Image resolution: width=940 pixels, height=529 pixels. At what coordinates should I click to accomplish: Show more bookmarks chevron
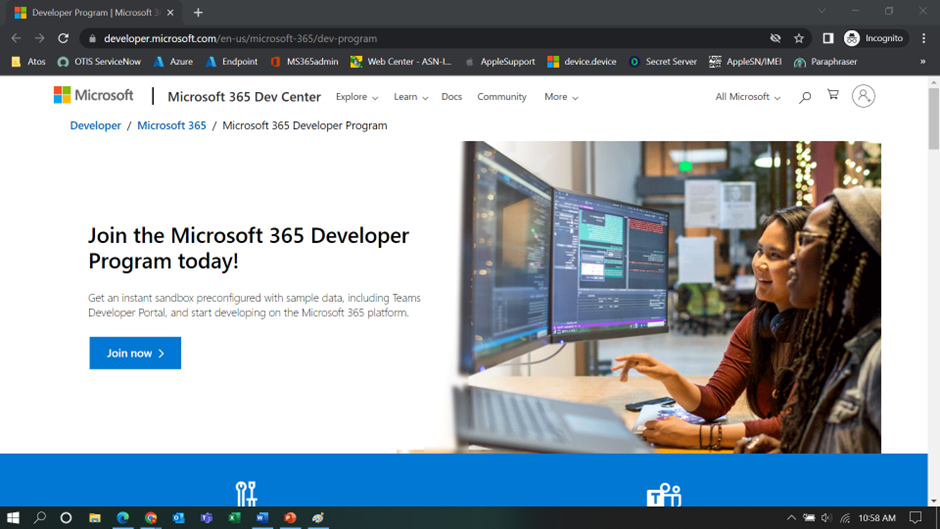tap(923, 62)
